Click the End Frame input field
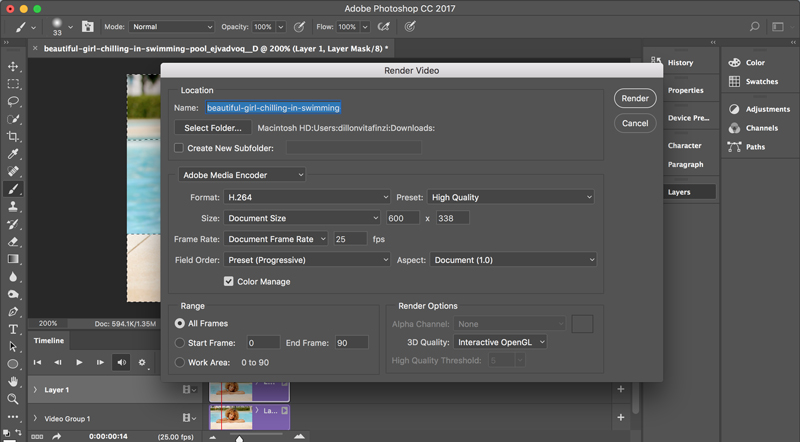This screenshot has width=800, height=442. pyautogui.click(x=352, y=343)
